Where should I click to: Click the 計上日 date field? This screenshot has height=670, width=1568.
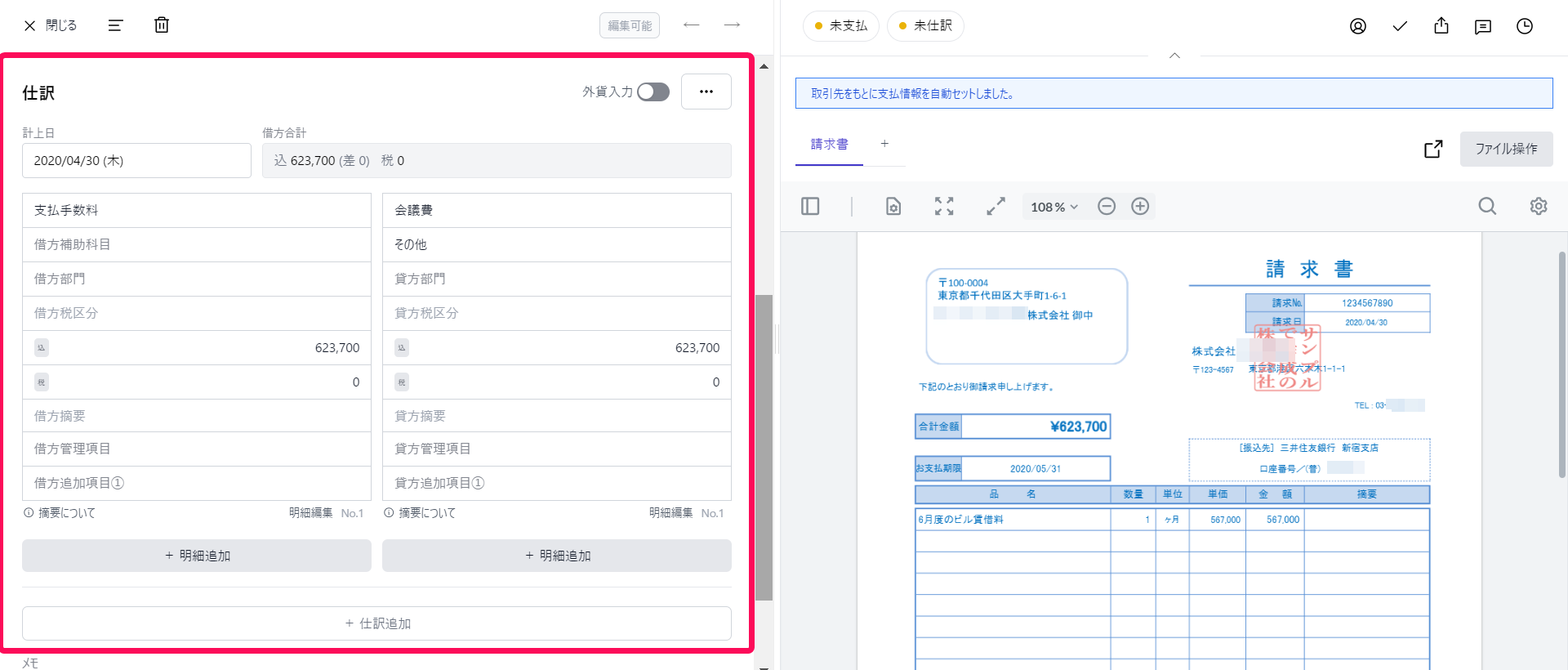coord(136,161)
